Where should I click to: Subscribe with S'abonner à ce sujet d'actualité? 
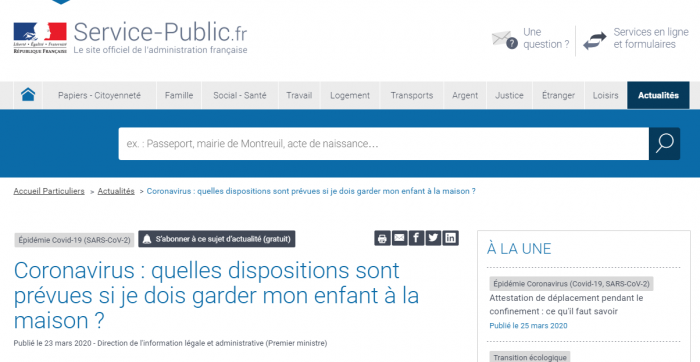(217, 239)
